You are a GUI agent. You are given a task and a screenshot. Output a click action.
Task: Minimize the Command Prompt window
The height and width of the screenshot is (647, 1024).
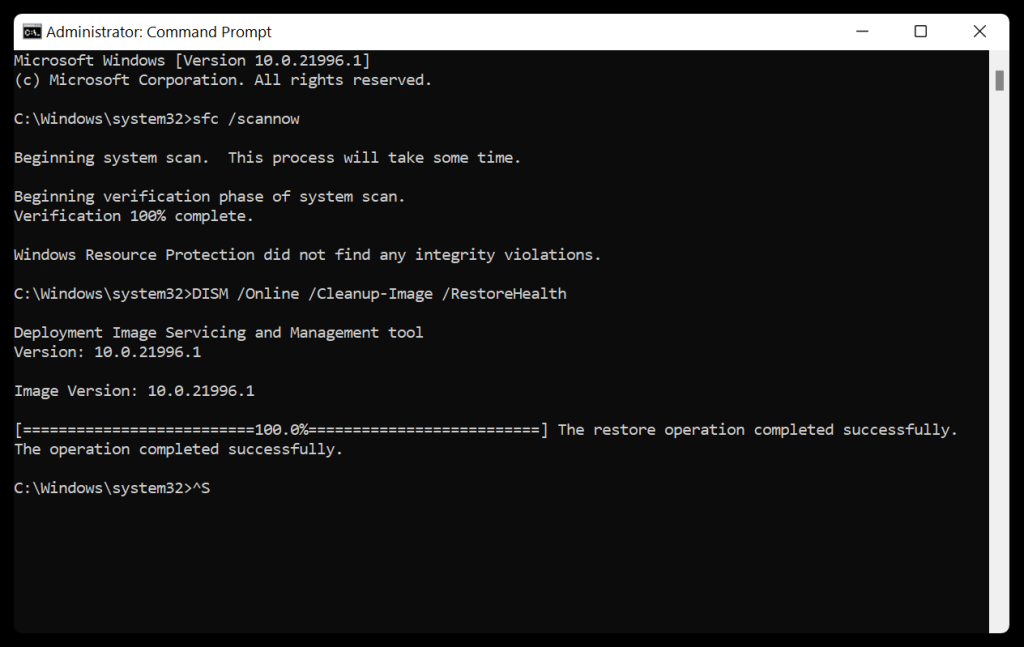861,31
